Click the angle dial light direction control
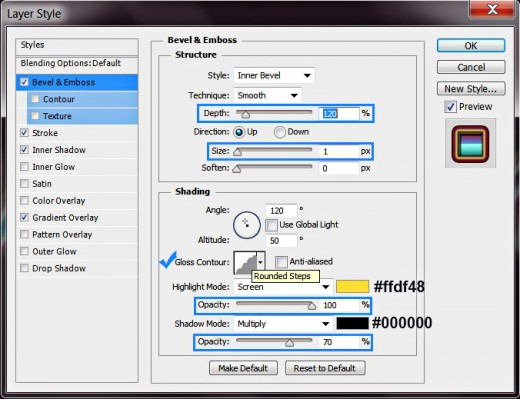This screenshot has width=520, height=399. [247, 225]
